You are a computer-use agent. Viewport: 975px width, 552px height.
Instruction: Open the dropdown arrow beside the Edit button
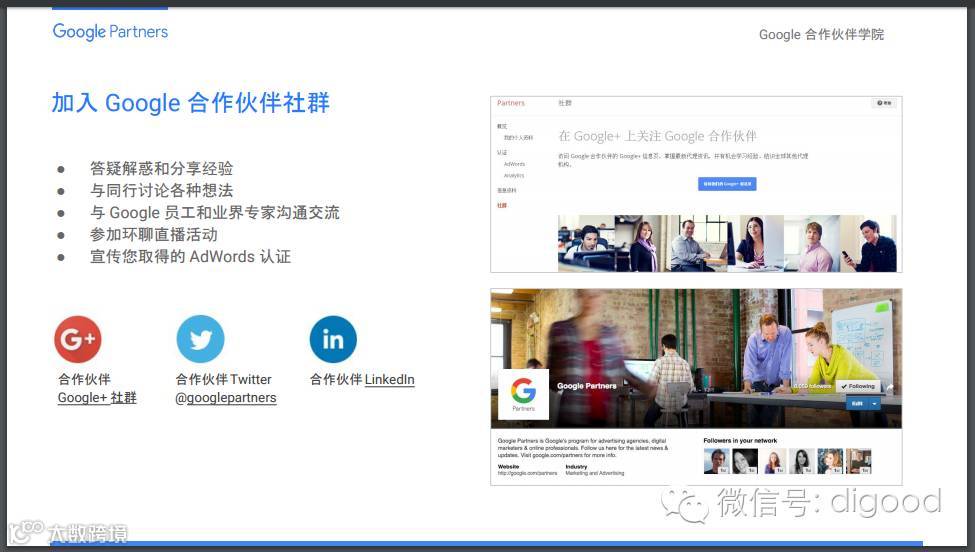click(x=875, y=403)
